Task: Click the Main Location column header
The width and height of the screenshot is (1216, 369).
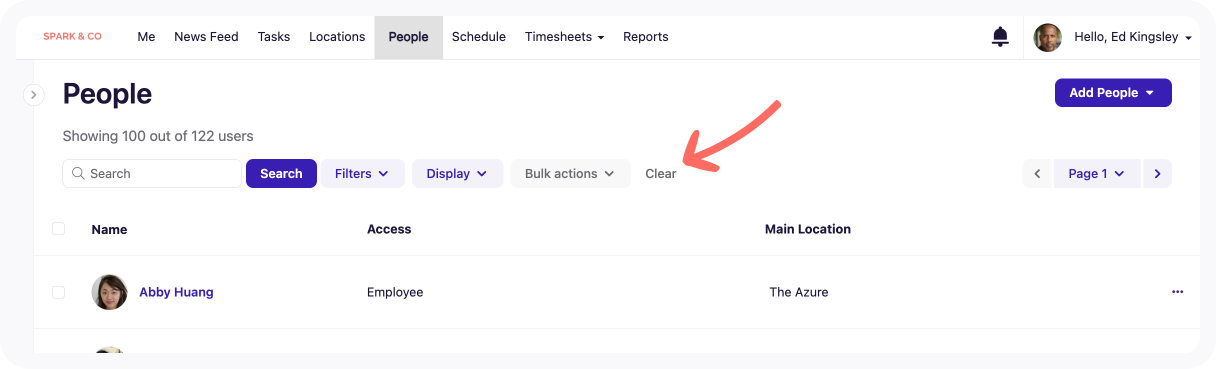Action: click(808, 229)
